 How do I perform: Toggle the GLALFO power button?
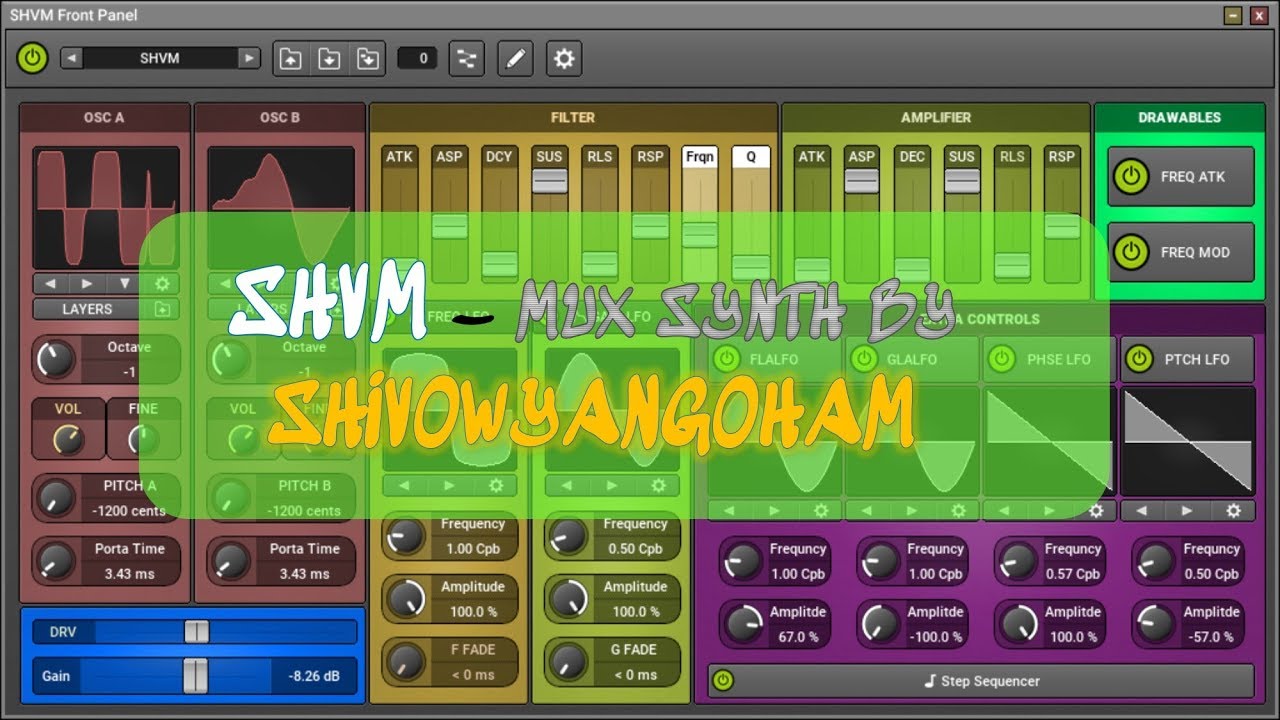(x=863, y=359)
